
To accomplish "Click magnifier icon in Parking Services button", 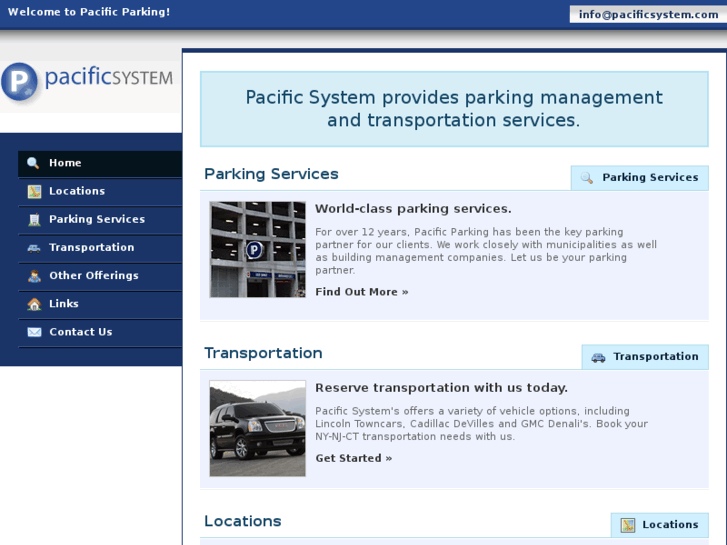I will tap(587, 178).
